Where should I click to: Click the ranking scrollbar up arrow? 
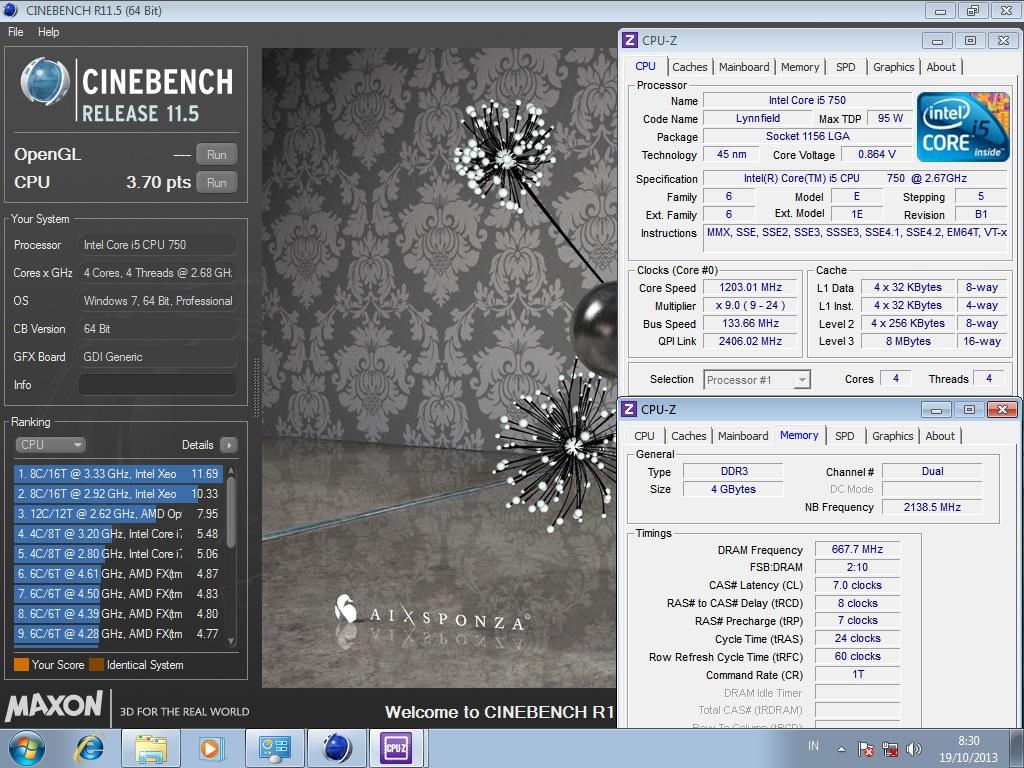coord(231,470)
